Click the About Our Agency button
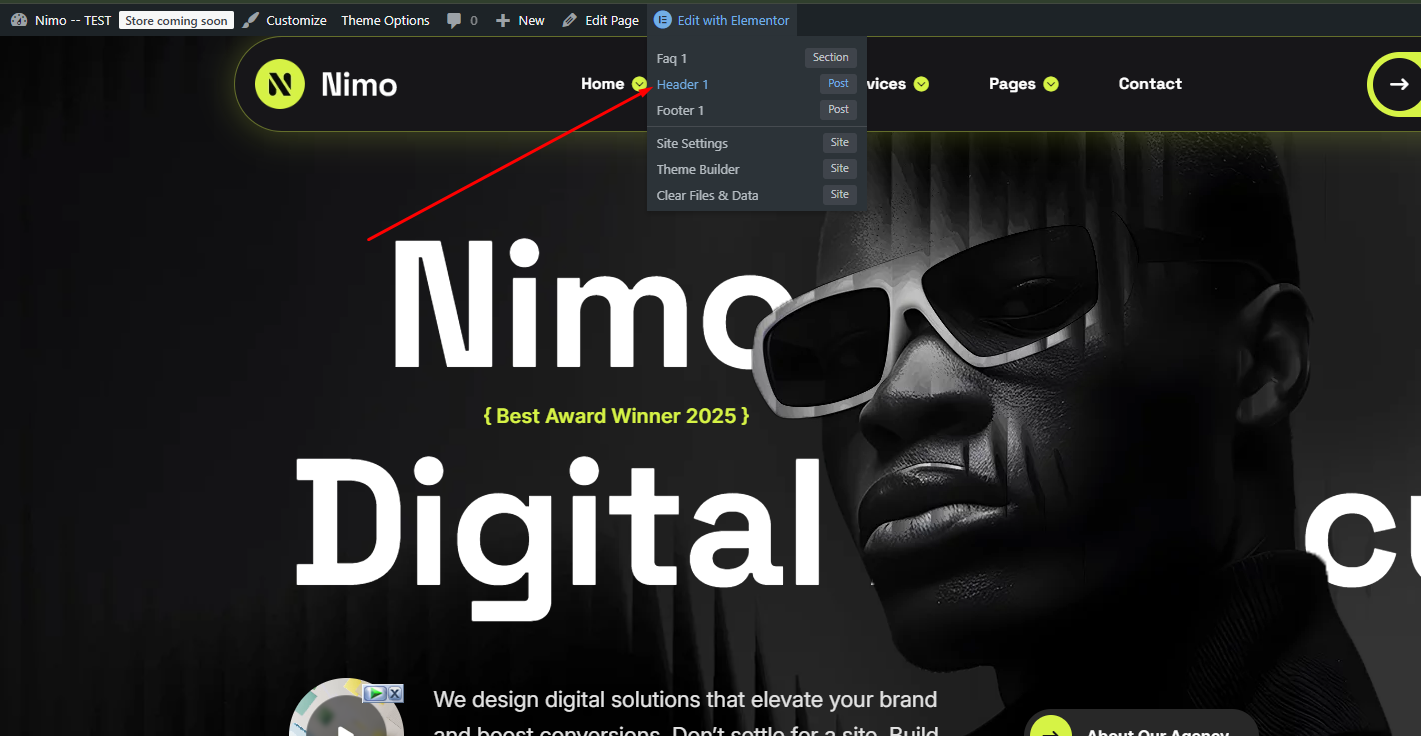The image size is (1421, 736). (1140, 723)
